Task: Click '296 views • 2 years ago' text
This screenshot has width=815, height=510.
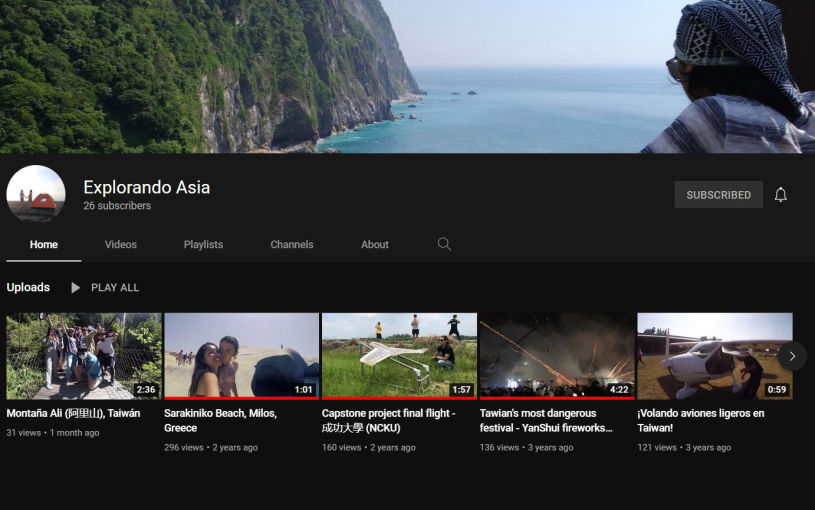Action: (x=211, y=448)
